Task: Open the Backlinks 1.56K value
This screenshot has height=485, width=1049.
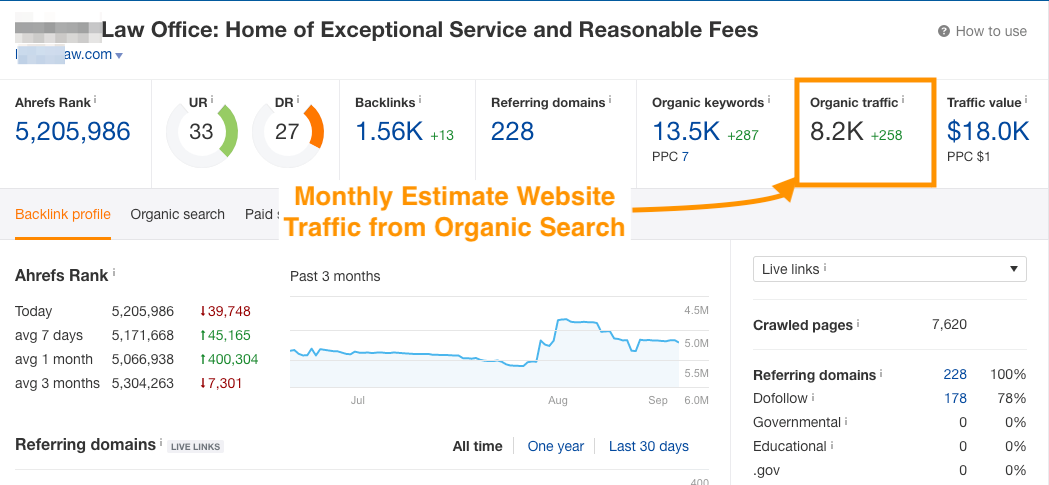Action: [x=389, y=132]
